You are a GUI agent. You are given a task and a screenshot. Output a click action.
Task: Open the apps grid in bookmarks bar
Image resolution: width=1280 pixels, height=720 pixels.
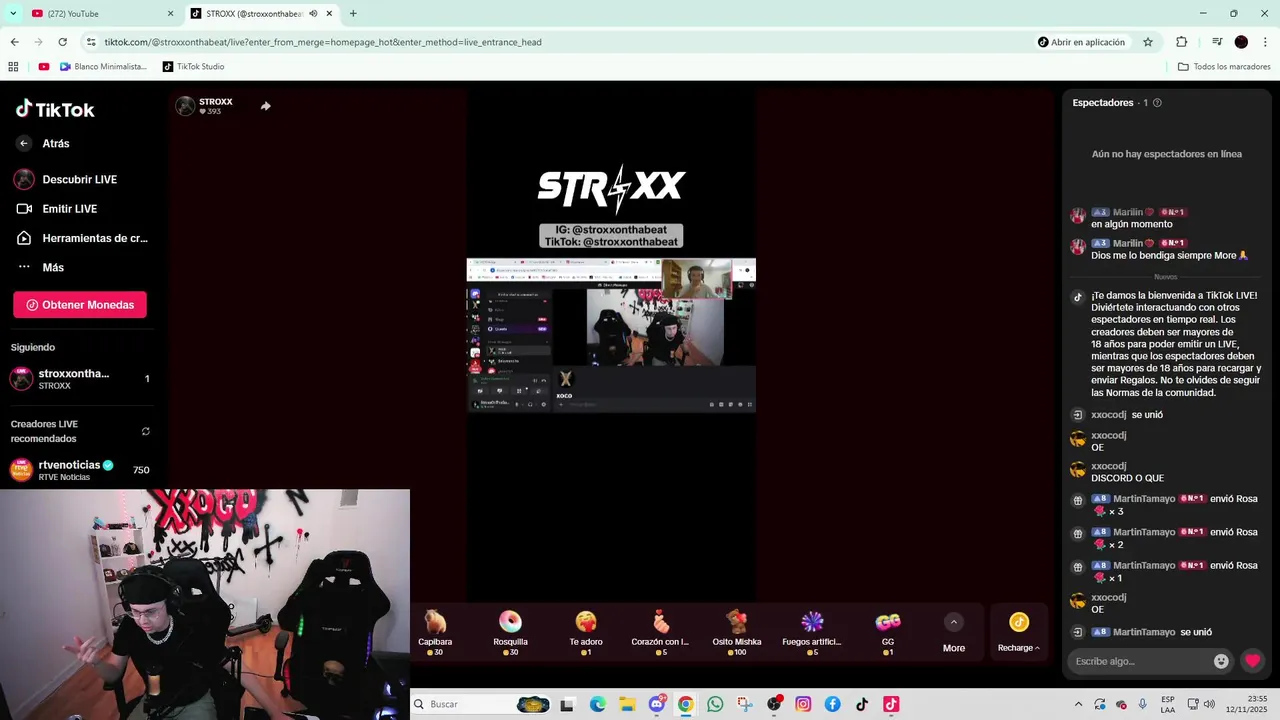tap(13, 67)
